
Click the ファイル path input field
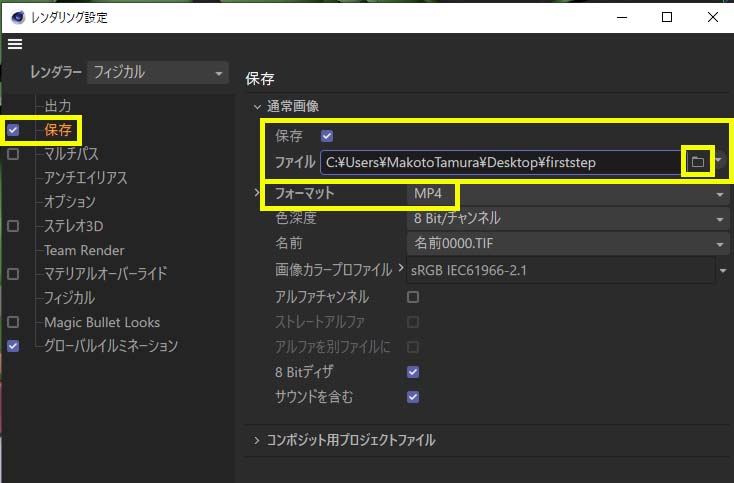(x=500, y=162)
